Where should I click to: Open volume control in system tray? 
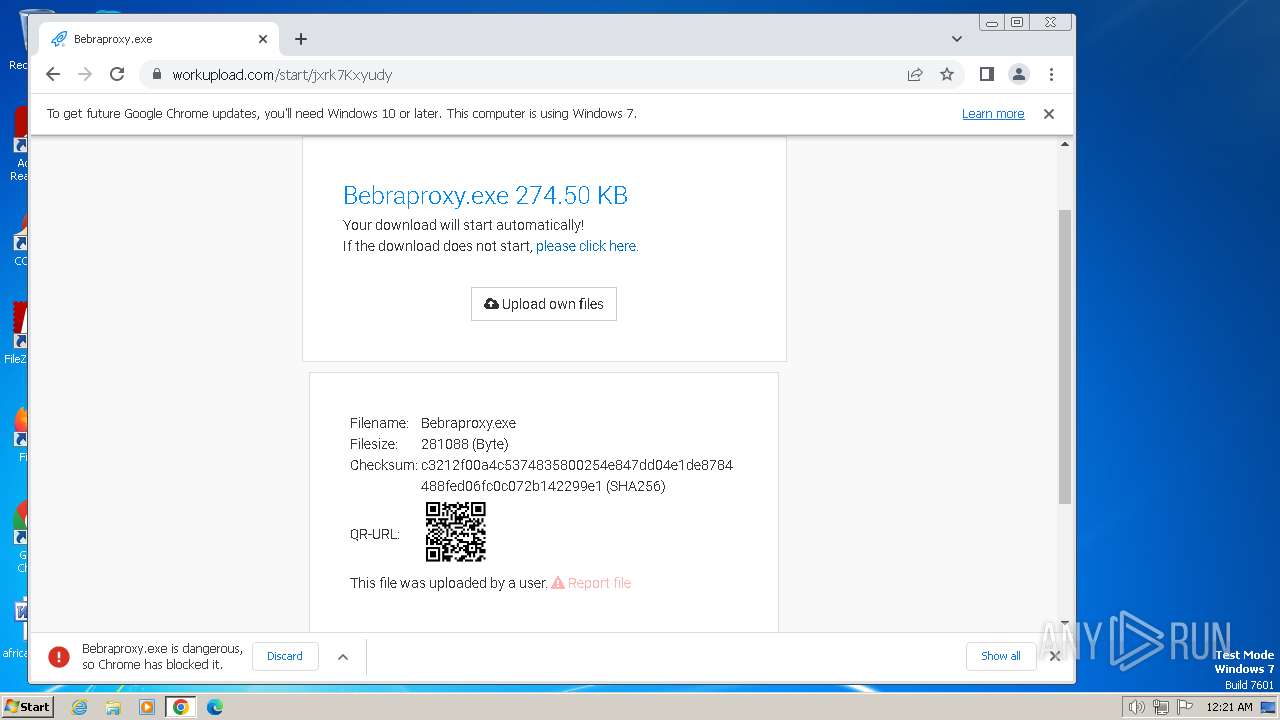coord(1137,707)
